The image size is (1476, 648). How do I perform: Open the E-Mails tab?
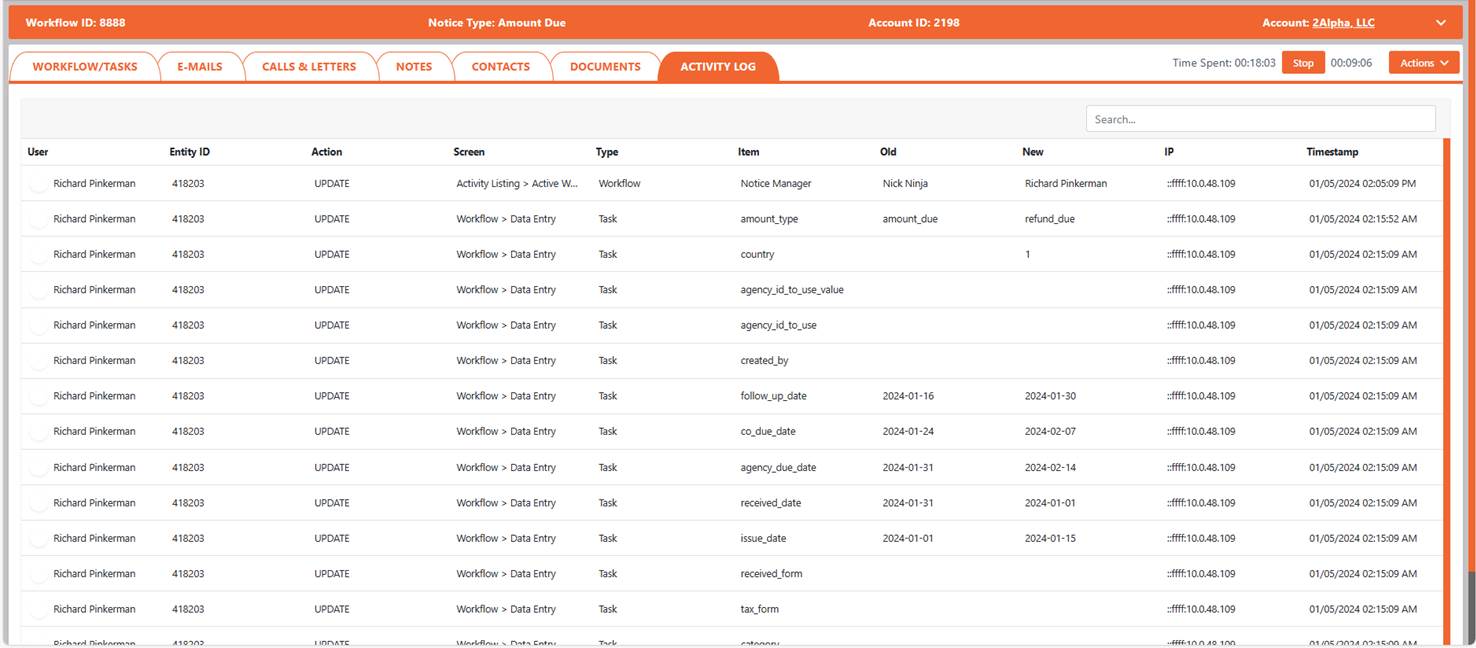point(200,67)
